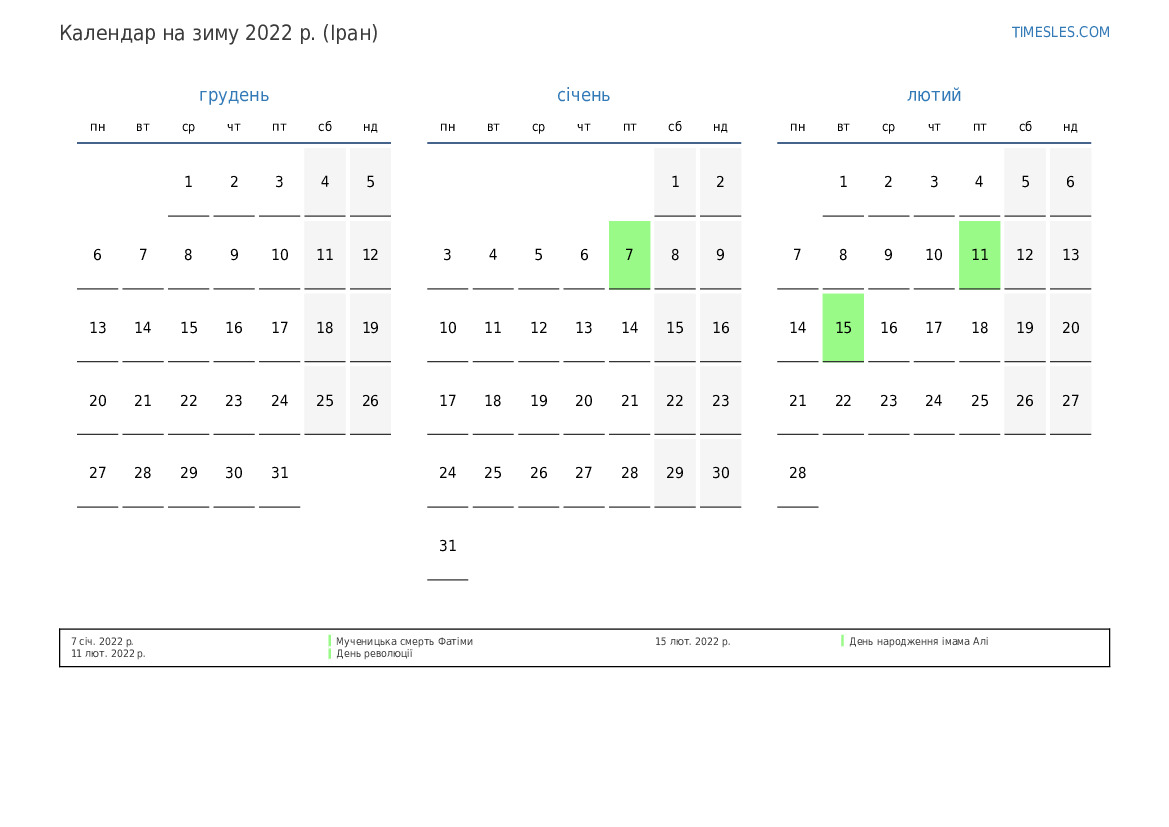Click the лютий month heading
The image size is (1169, 827).
[934, 95]
